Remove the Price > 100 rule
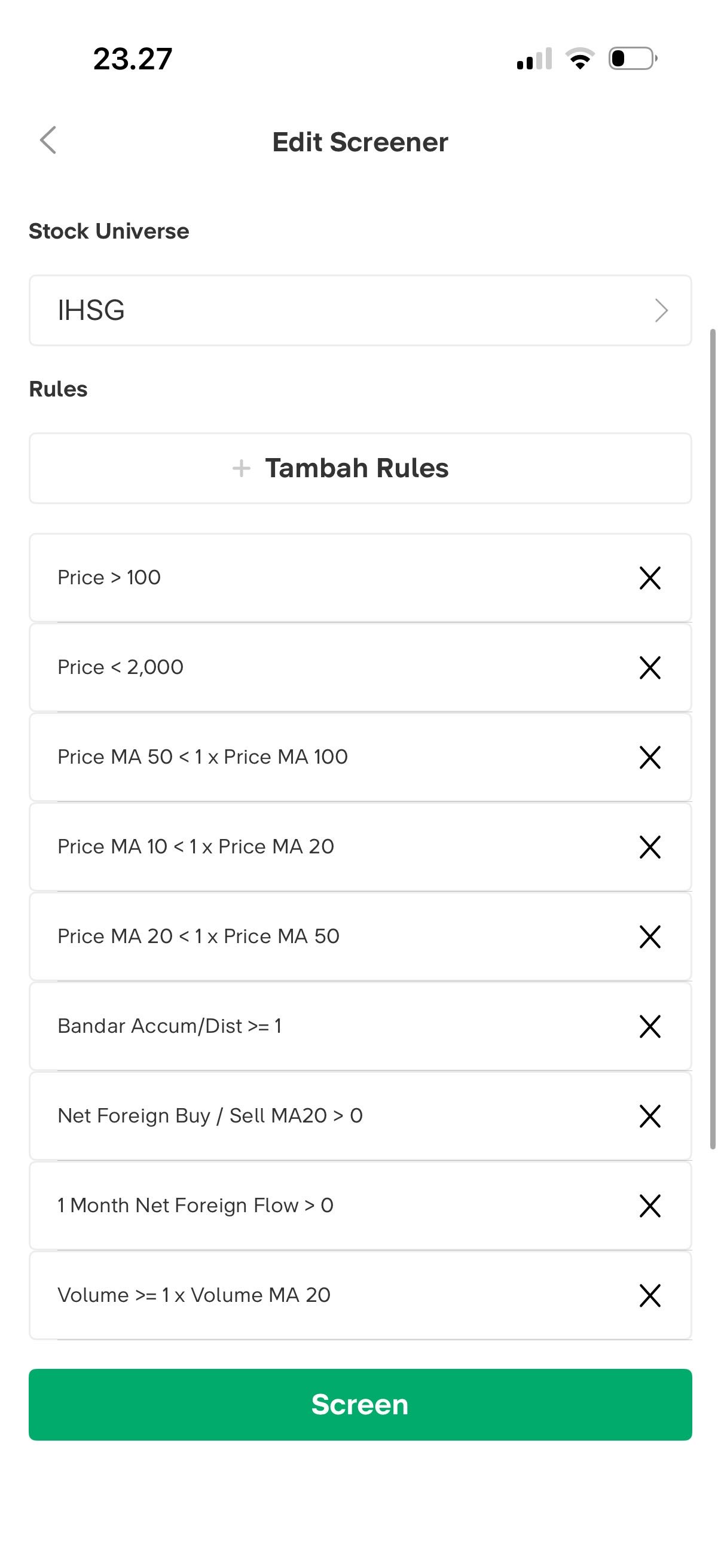 [x=650, y=578]
